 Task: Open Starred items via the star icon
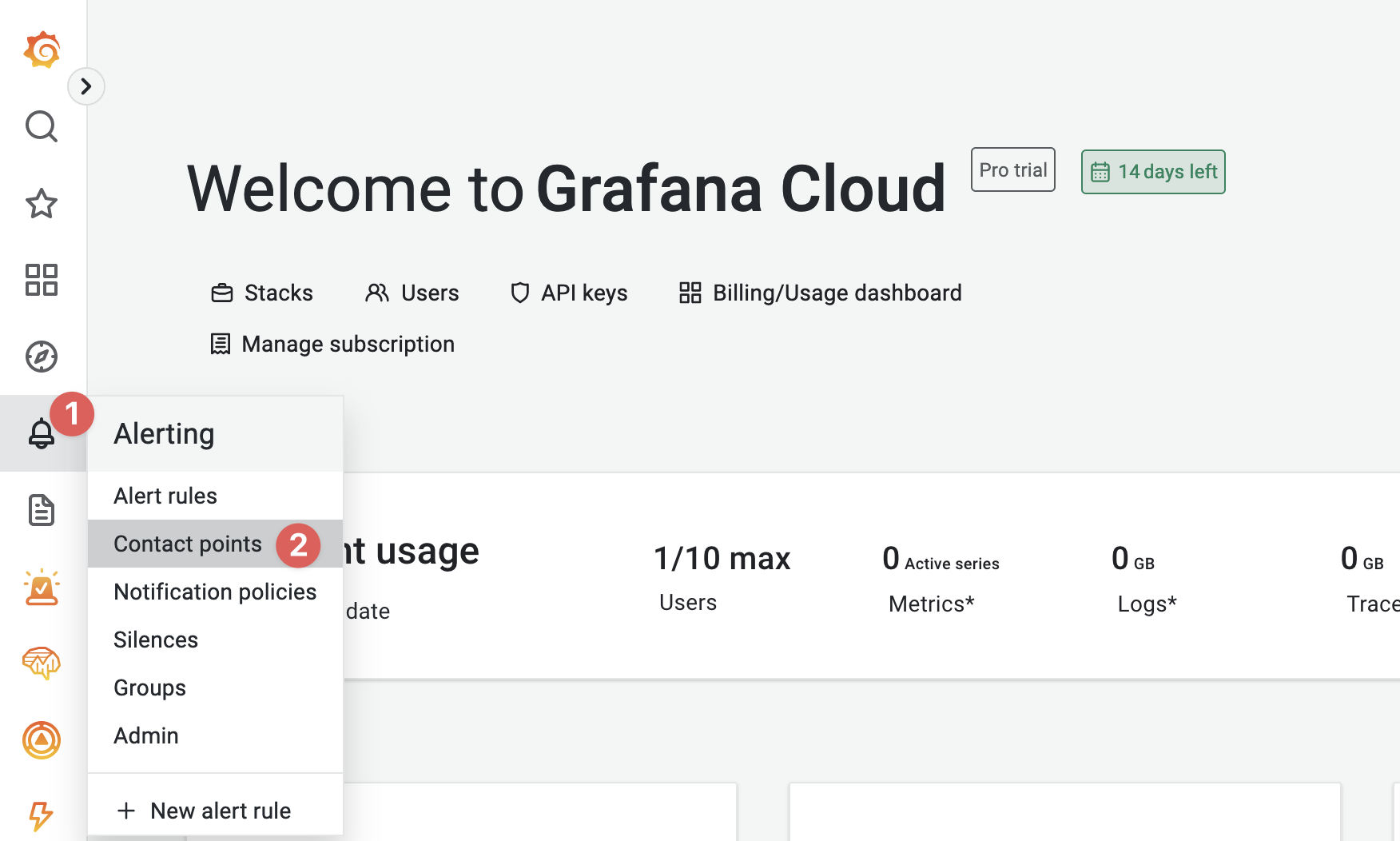click(x=42, y=203)
